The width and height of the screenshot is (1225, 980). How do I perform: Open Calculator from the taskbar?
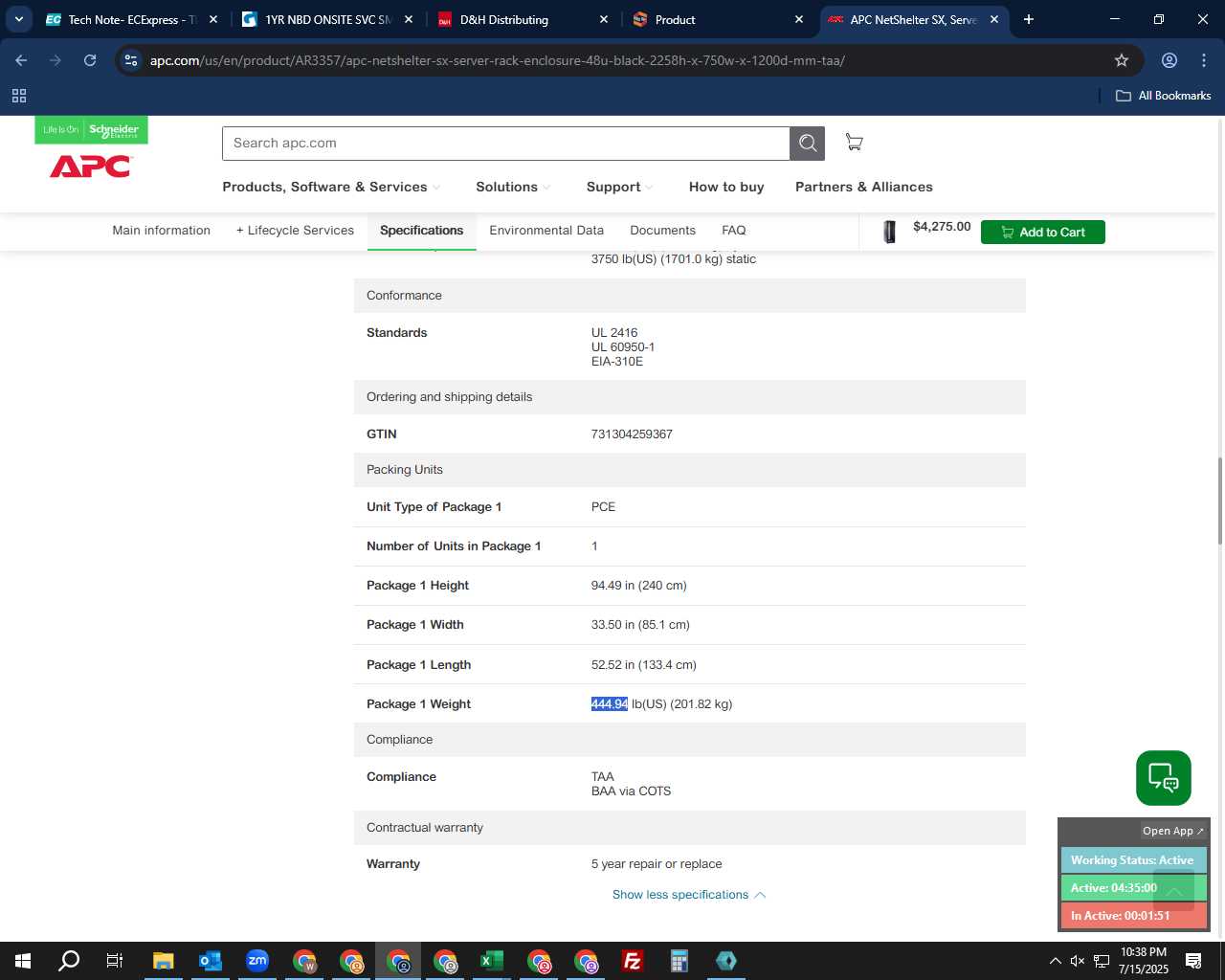click(679, 961)
